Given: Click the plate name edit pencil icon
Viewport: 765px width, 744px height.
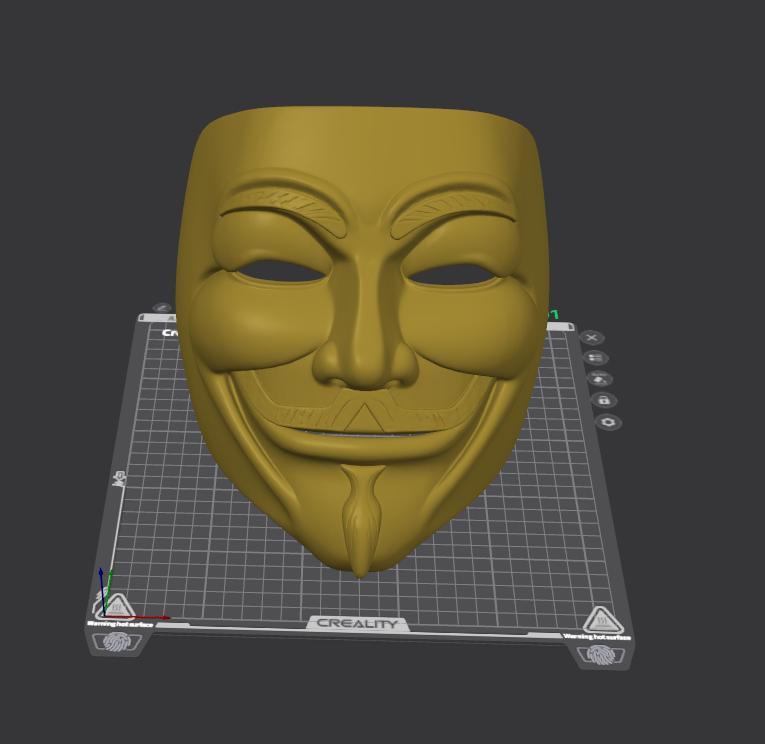Looking at the screenshot, I should [x=162, y=308].
